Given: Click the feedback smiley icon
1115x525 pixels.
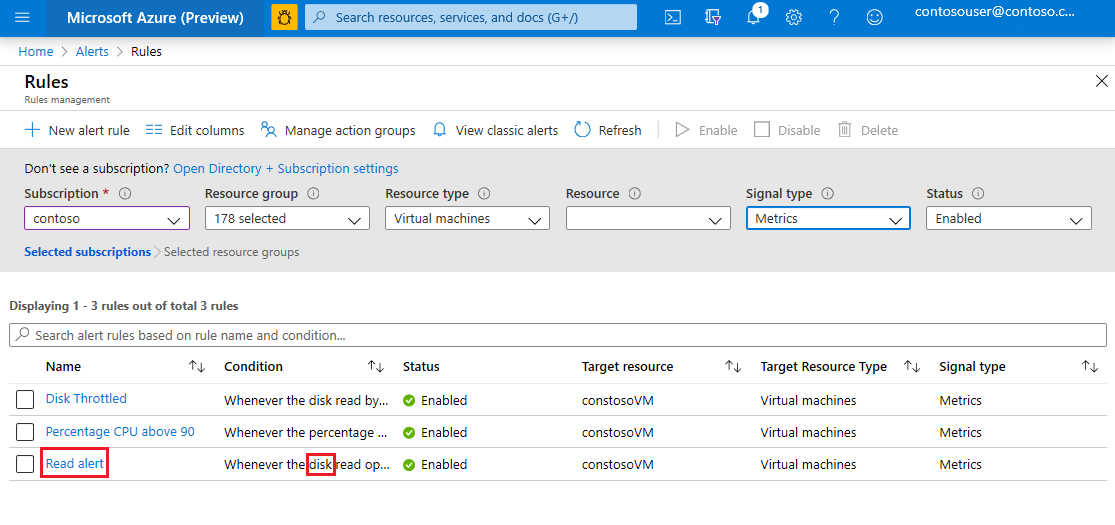Looking at the screenshot, I should tap(875, 18).
